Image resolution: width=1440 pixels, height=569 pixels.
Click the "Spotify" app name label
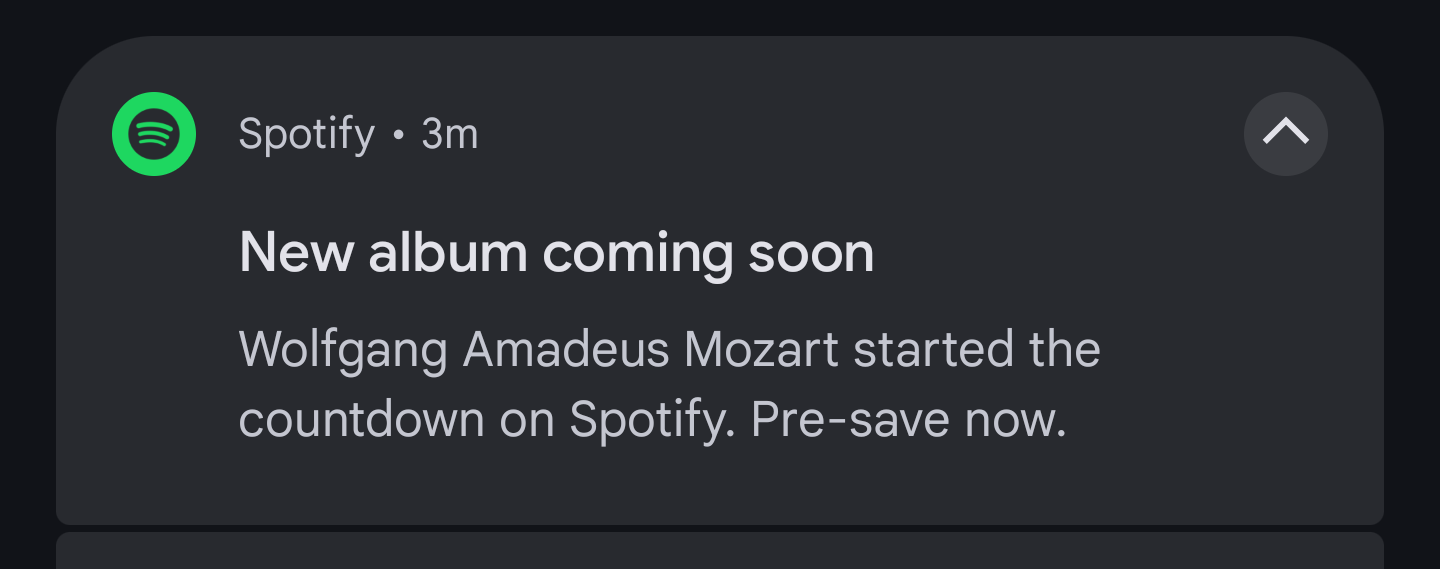[x=306, y=134]
